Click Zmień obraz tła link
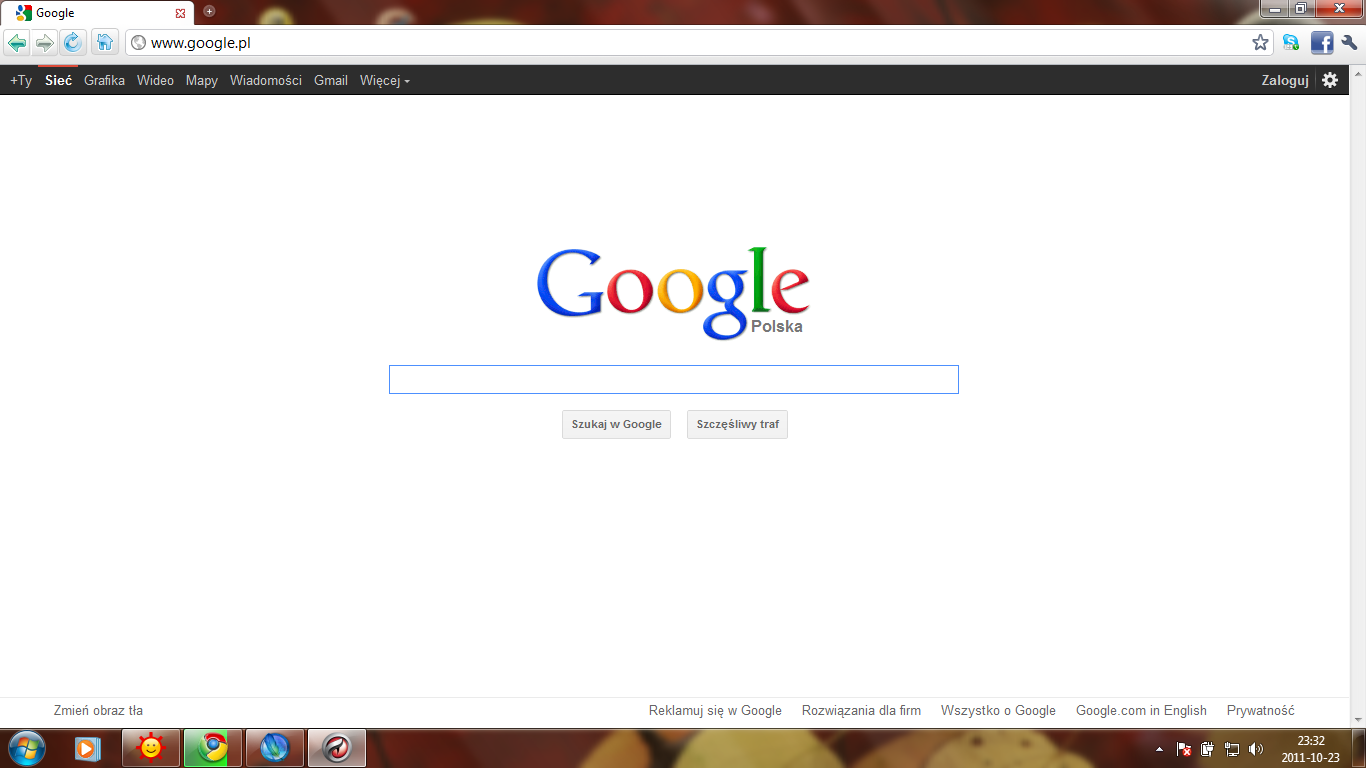Image resolution: width=1366 pixels, height=768 pixels. click(98, 711)
